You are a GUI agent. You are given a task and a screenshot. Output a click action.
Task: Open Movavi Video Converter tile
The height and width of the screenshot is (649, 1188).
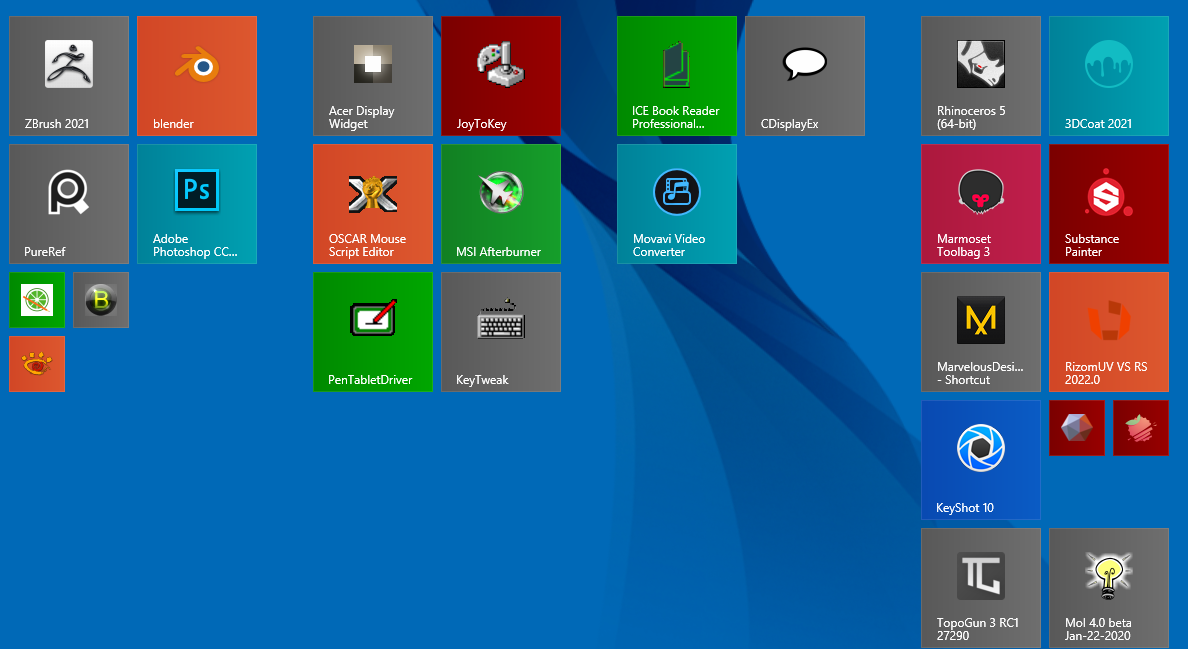(677, 204)
